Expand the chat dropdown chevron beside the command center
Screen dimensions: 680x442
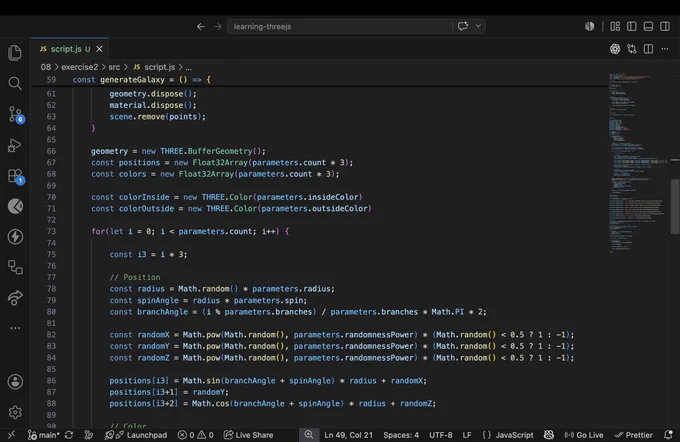(x=478, y=26)
